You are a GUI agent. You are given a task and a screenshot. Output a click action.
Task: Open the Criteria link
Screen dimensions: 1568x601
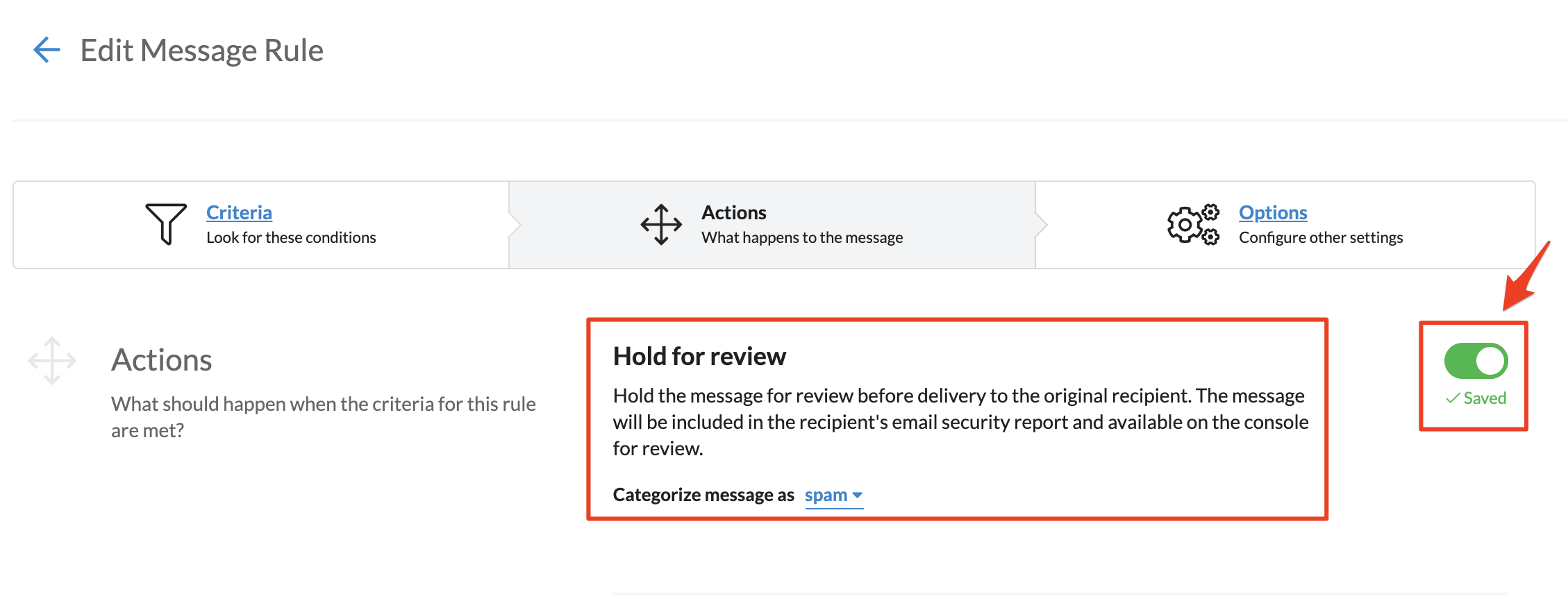pos(239,212)
